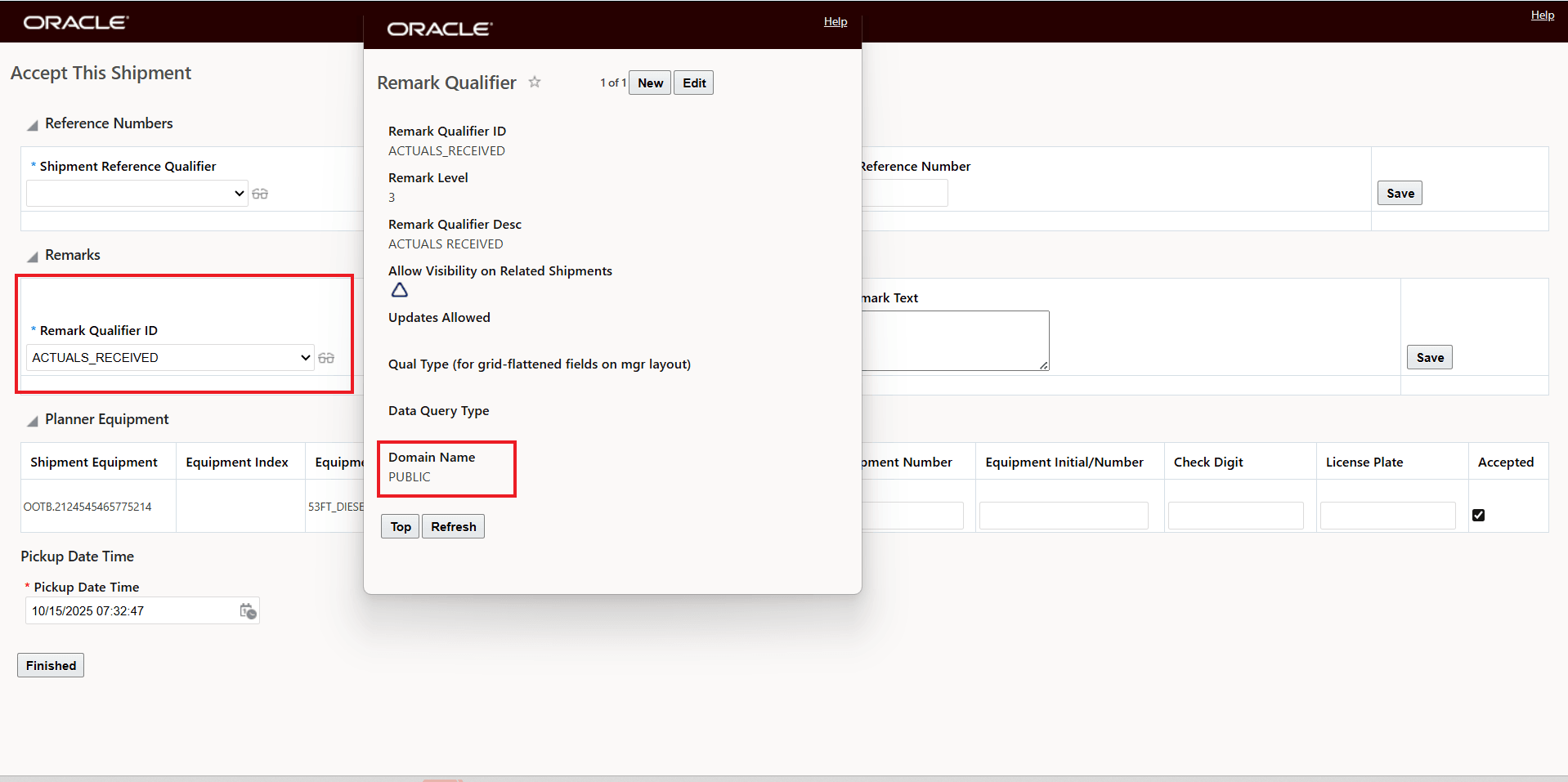This screenshot has width=1568, height=782.
Task: Save the Remarks row
Action: click(x=1430, y=357)
